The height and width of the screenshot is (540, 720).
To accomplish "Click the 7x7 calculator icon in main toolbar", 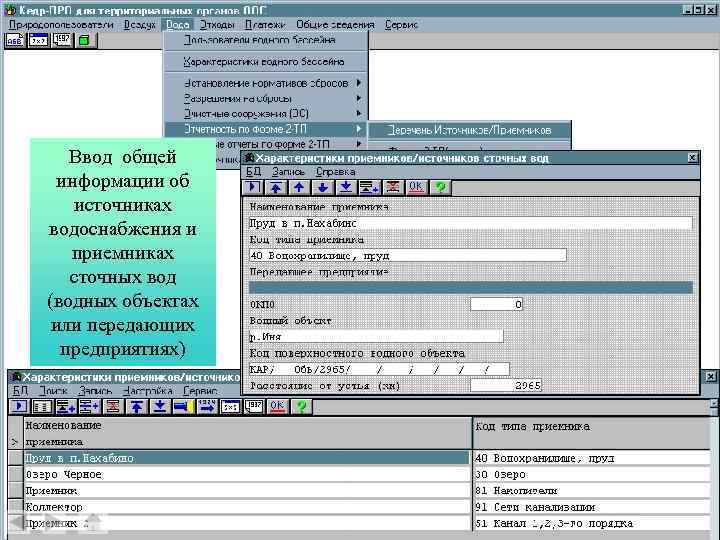I will (38, 40).
